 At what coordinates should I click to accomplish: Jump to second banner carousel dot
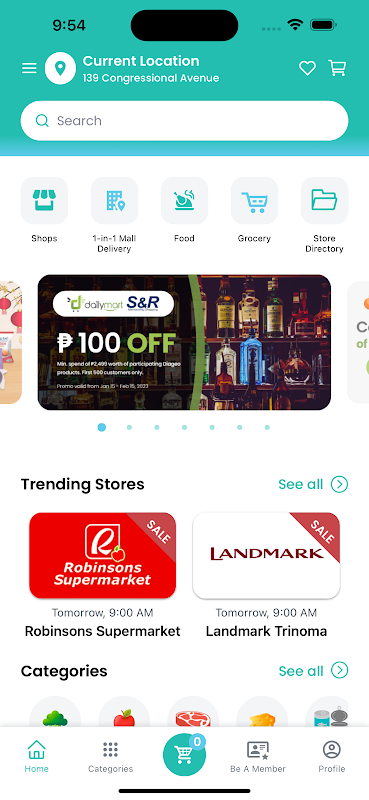tap(129, 428)
